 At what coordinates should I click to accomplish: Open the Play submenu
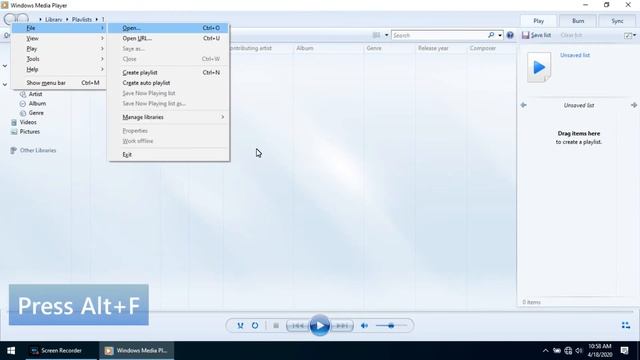click(x=60, y=49)
